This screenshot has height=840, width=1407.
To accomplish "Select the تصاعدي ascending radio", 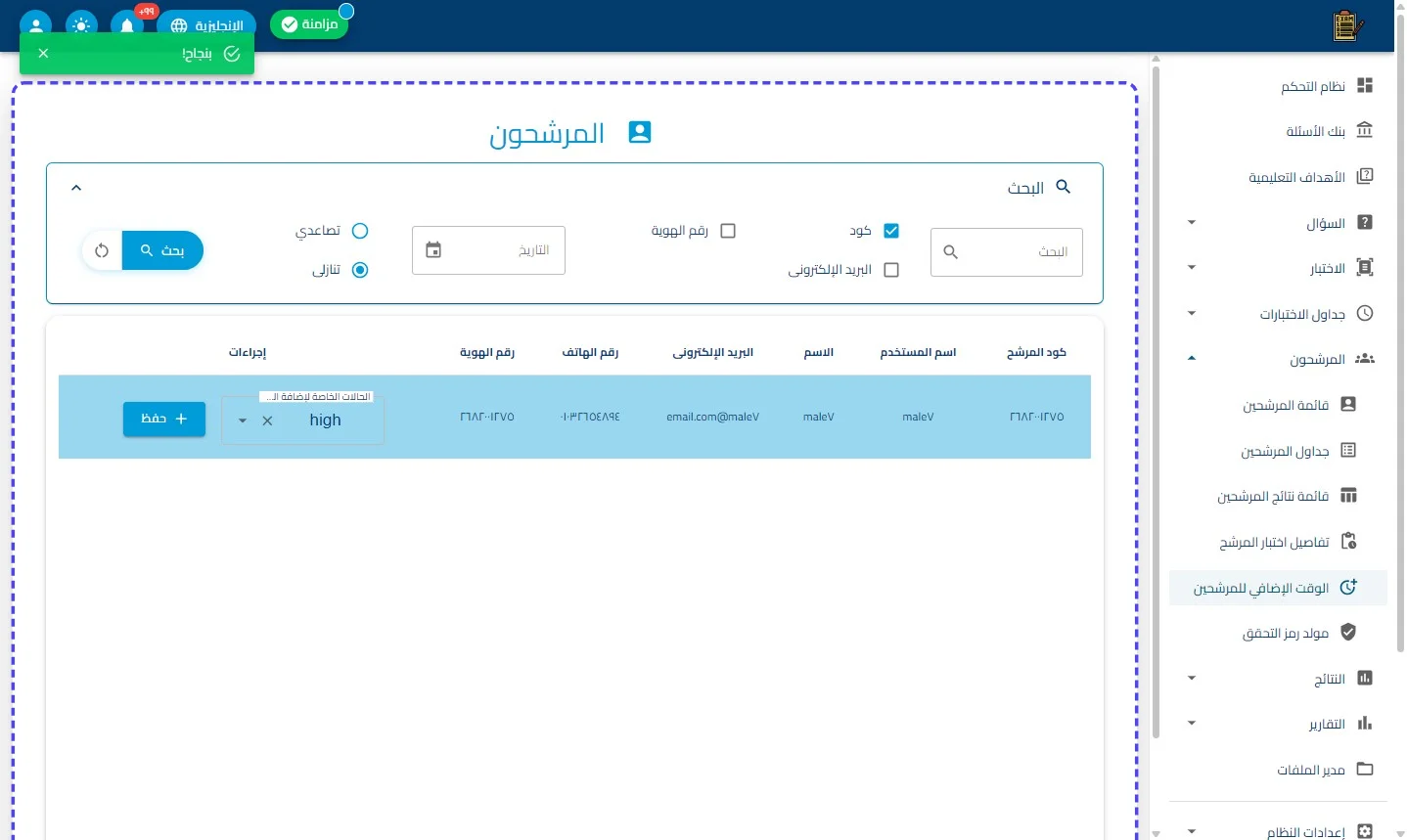I will pyautogui.click(x=360, y=231).
